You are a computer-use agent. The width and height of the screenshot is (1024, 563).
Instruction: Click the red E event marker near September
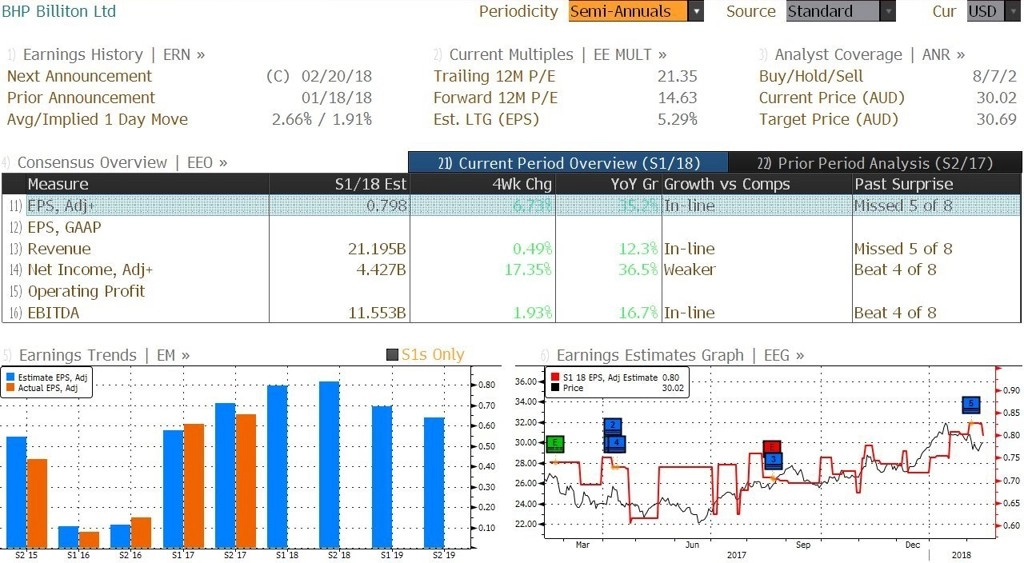coord(773,447)
